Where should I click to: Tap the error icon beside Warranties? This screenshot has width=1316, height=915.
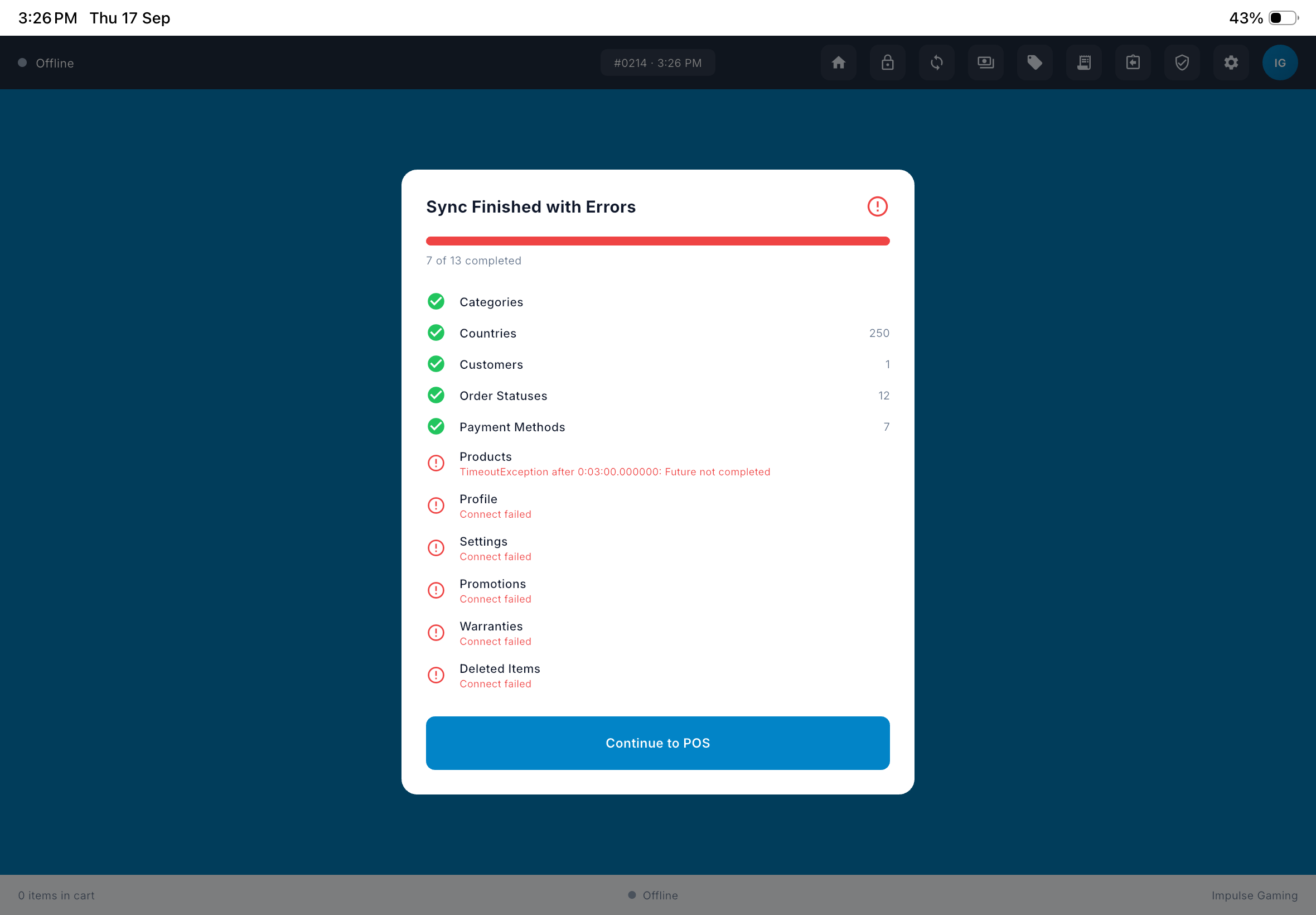pos(436,633)
